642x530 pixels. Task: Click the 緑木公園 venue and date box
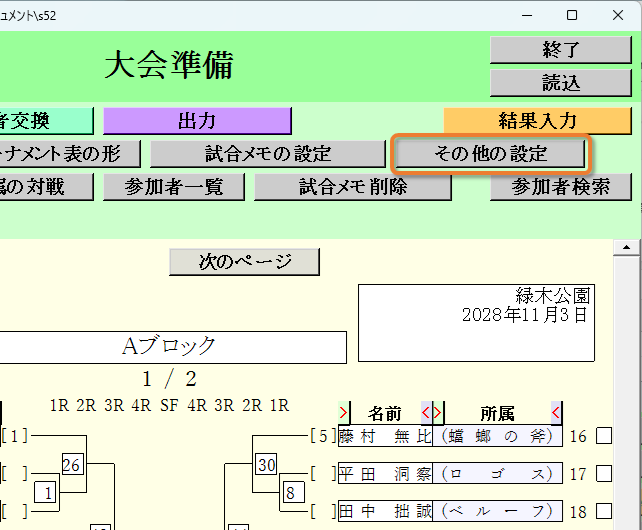point(476,323)
